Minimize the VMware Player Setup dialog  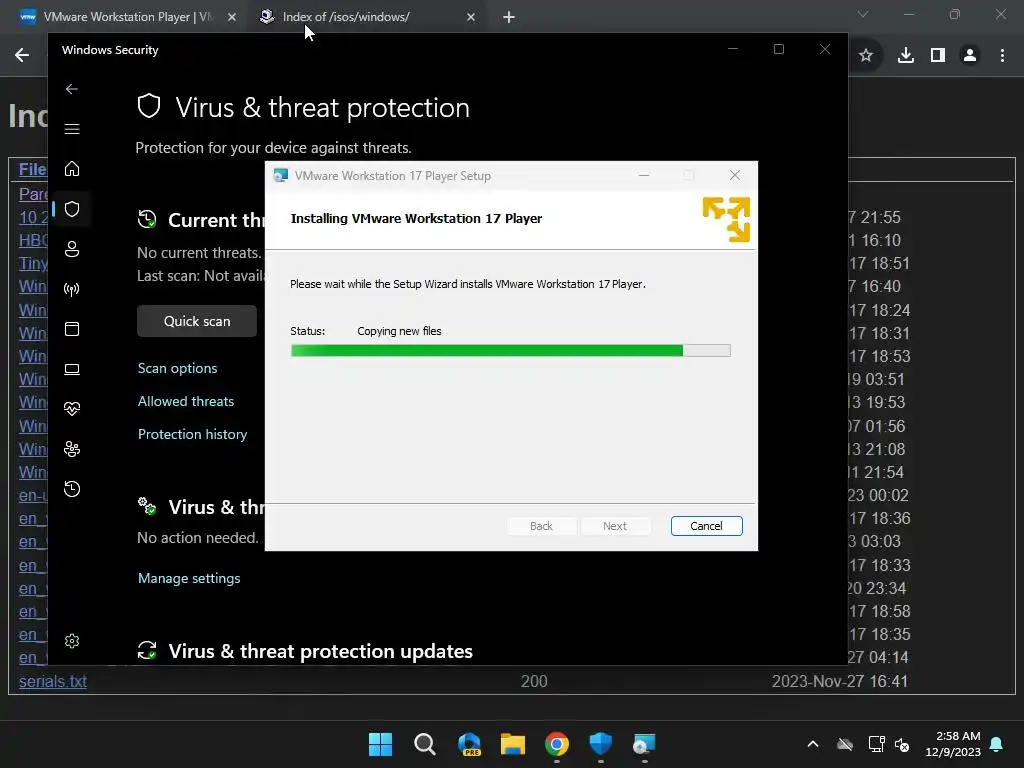644,175
